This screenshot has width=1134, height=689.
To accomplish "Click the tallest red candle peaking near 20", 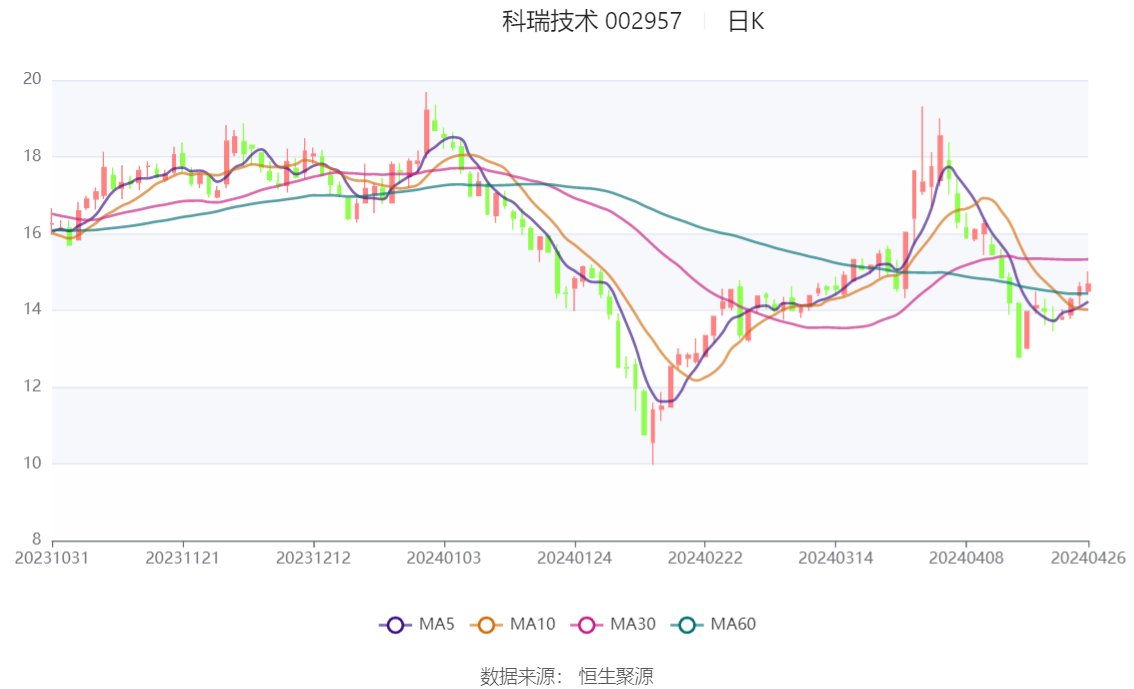I will pyautogui.click(x=426, y=130).
